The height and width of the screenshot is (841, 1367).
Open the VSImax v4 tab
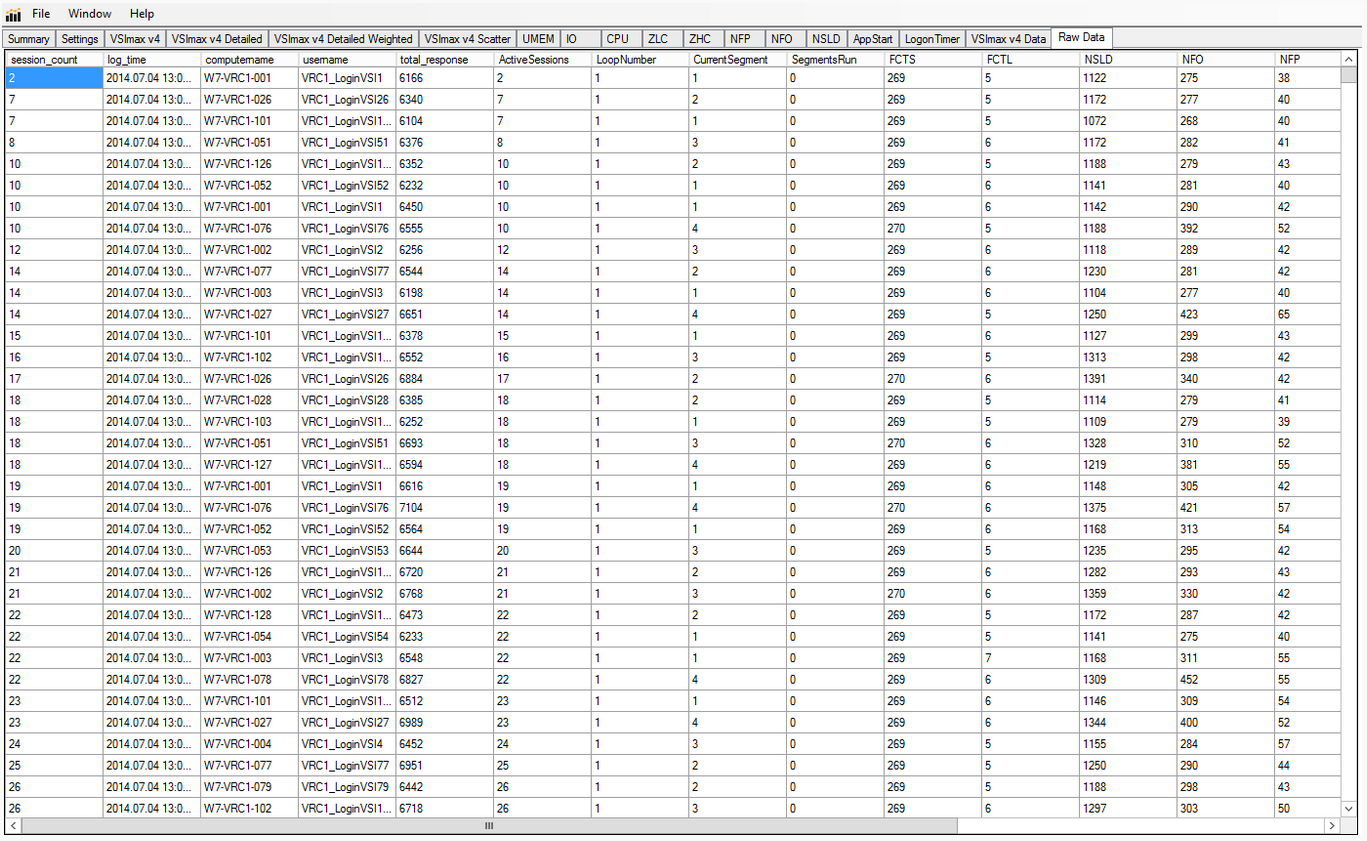coord(135,39)
